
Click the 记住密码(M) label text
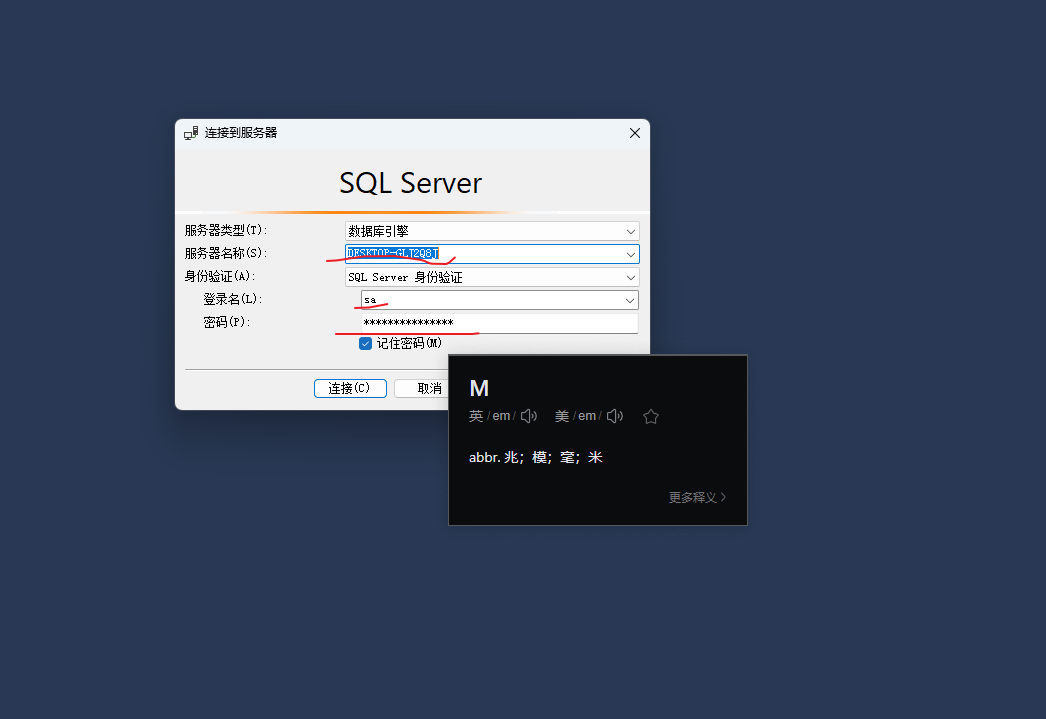point(409,343)
